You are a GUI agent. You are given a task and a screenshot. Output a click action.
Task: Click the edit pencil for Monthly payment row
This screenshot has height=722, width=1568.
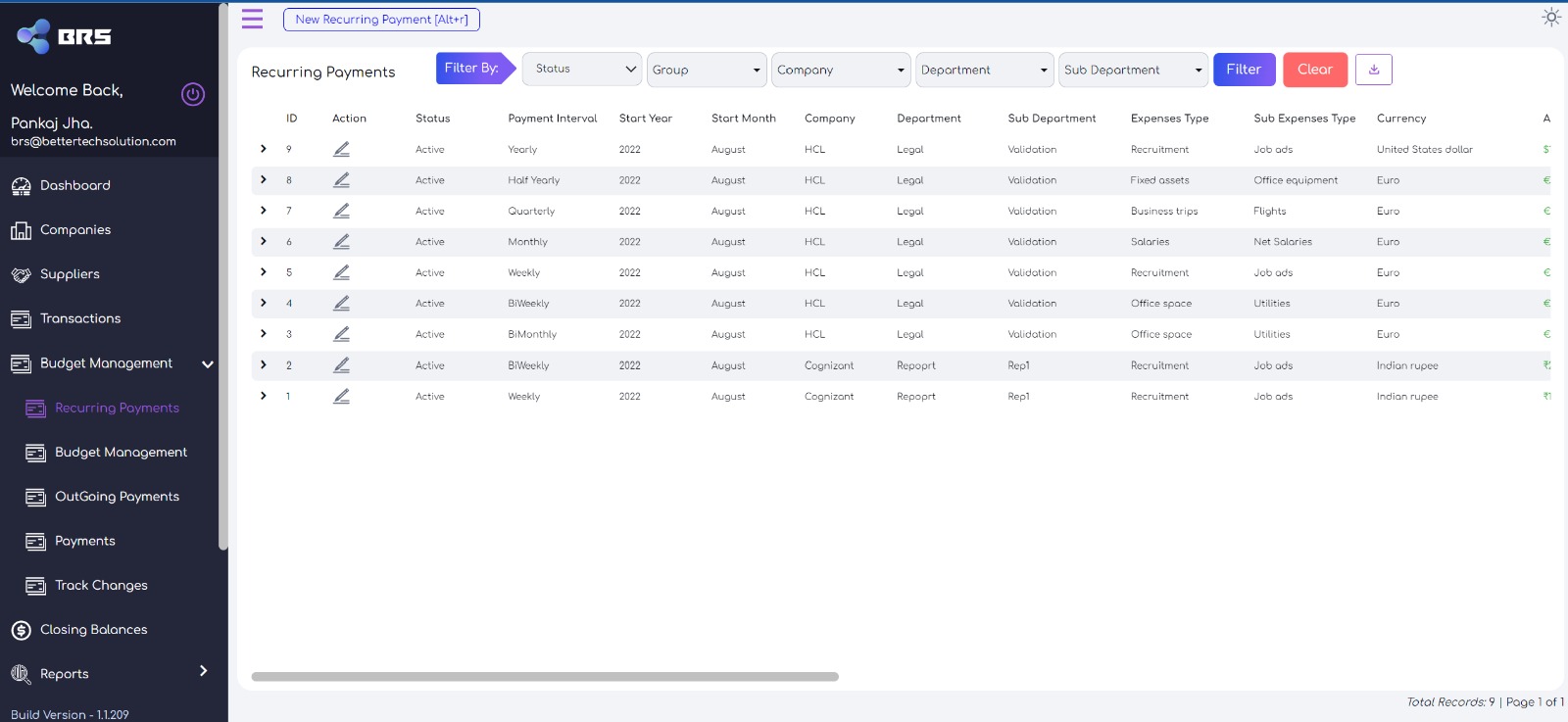pos(341,242)
